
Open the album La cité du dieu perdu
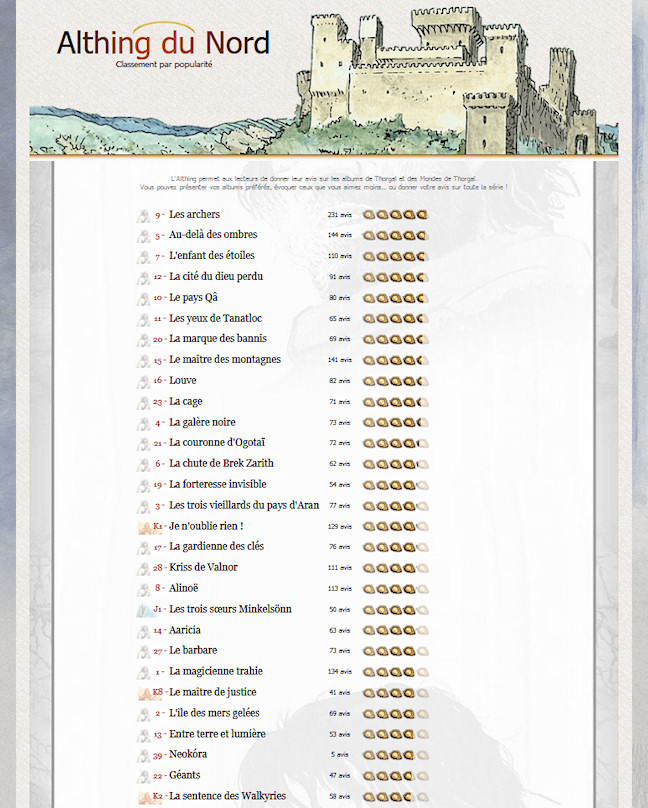[216, 277]
